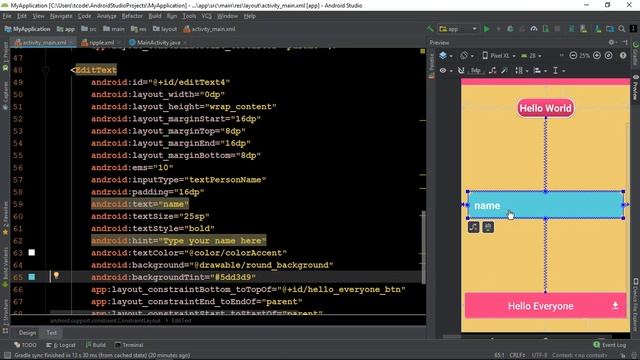This screenshot has height=360, width=640.
Task: Click the lightbulb quick-fix icon on line 65
Action: pyautogui.click(x=56, y=276)
